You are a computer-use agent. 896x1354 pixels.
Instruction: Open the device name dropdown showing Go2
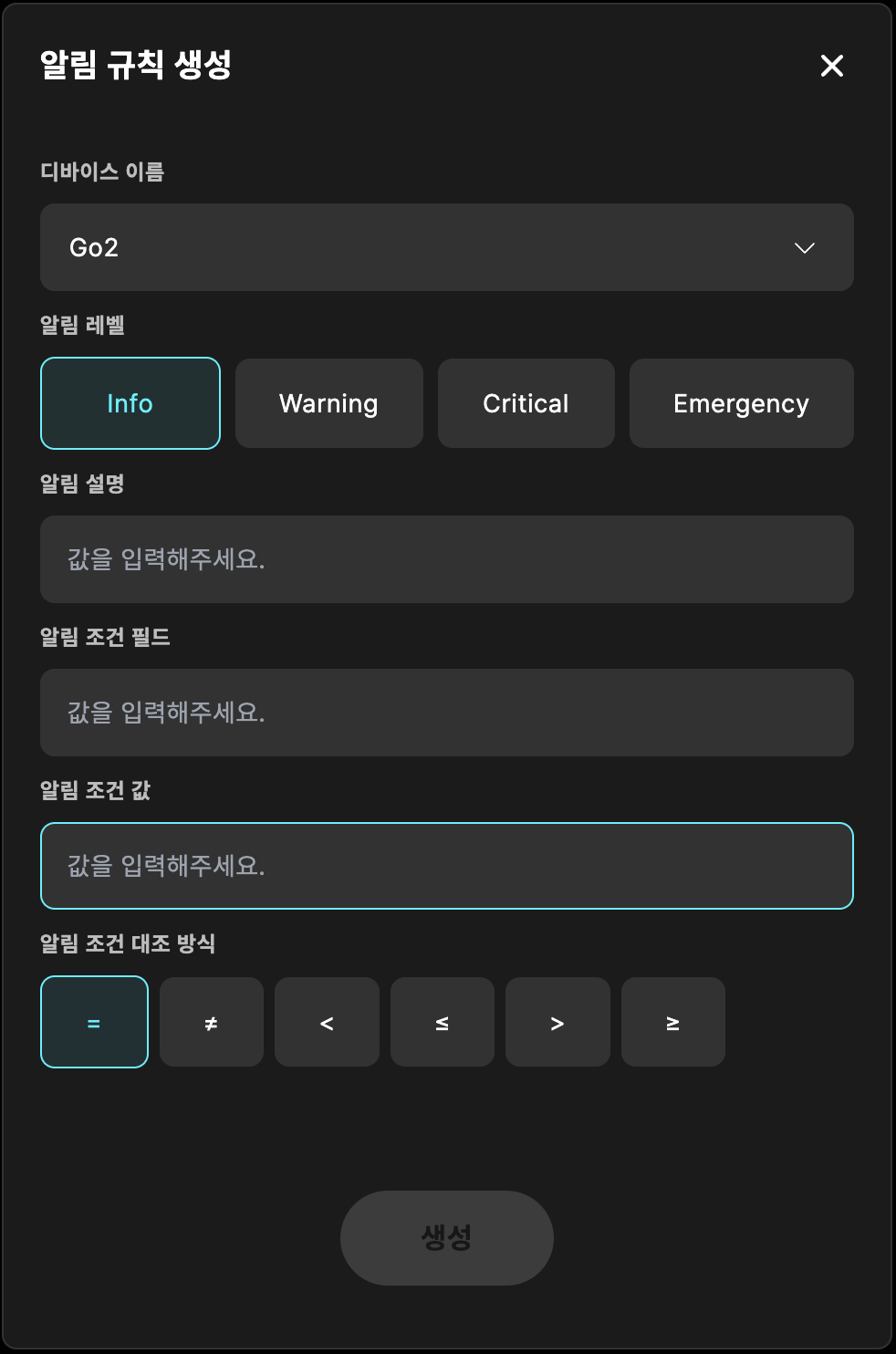click(x=446, y=247)
